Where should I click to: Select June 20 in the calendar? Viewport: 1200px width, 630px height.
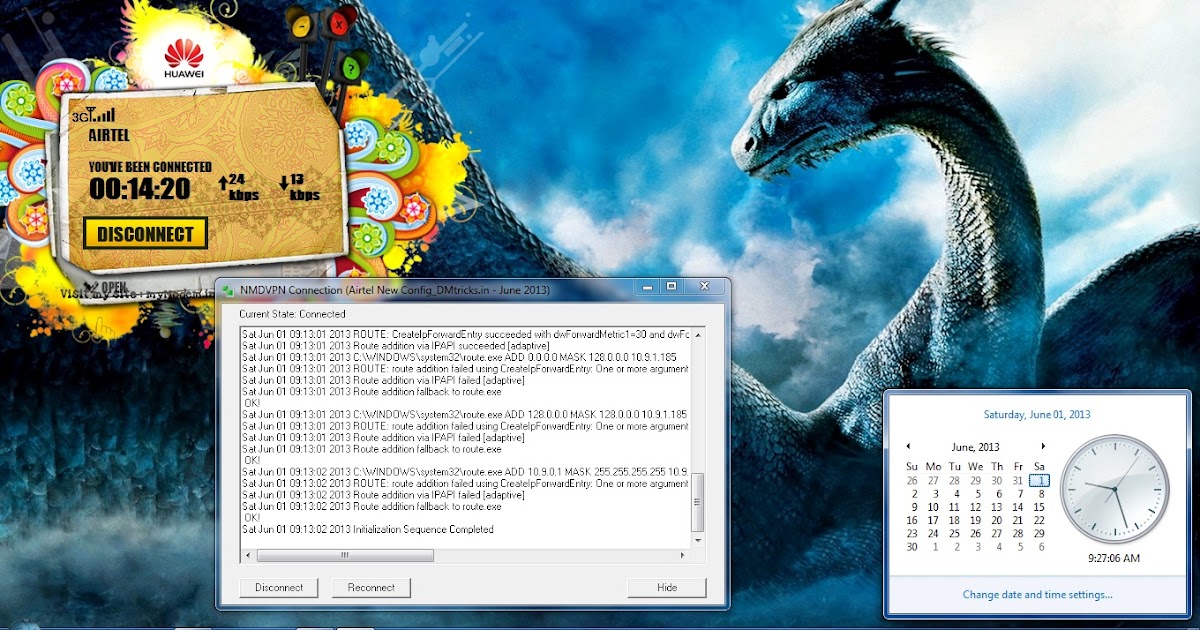pos(997,520)
